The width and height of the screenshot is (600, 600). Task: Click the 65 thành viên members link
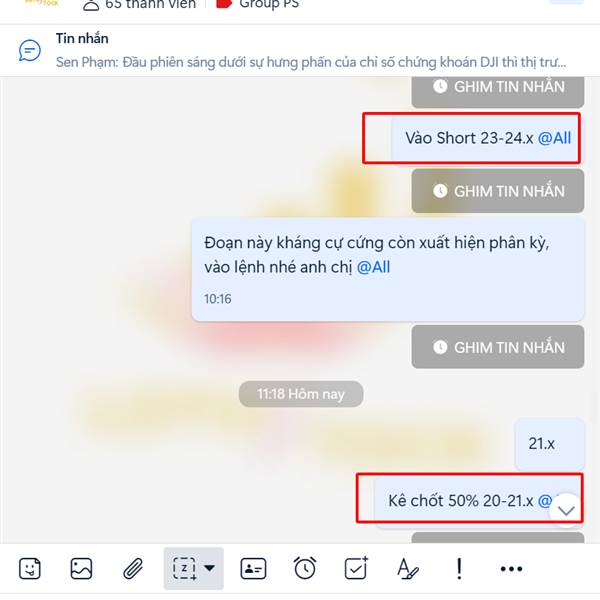(140, 5)
